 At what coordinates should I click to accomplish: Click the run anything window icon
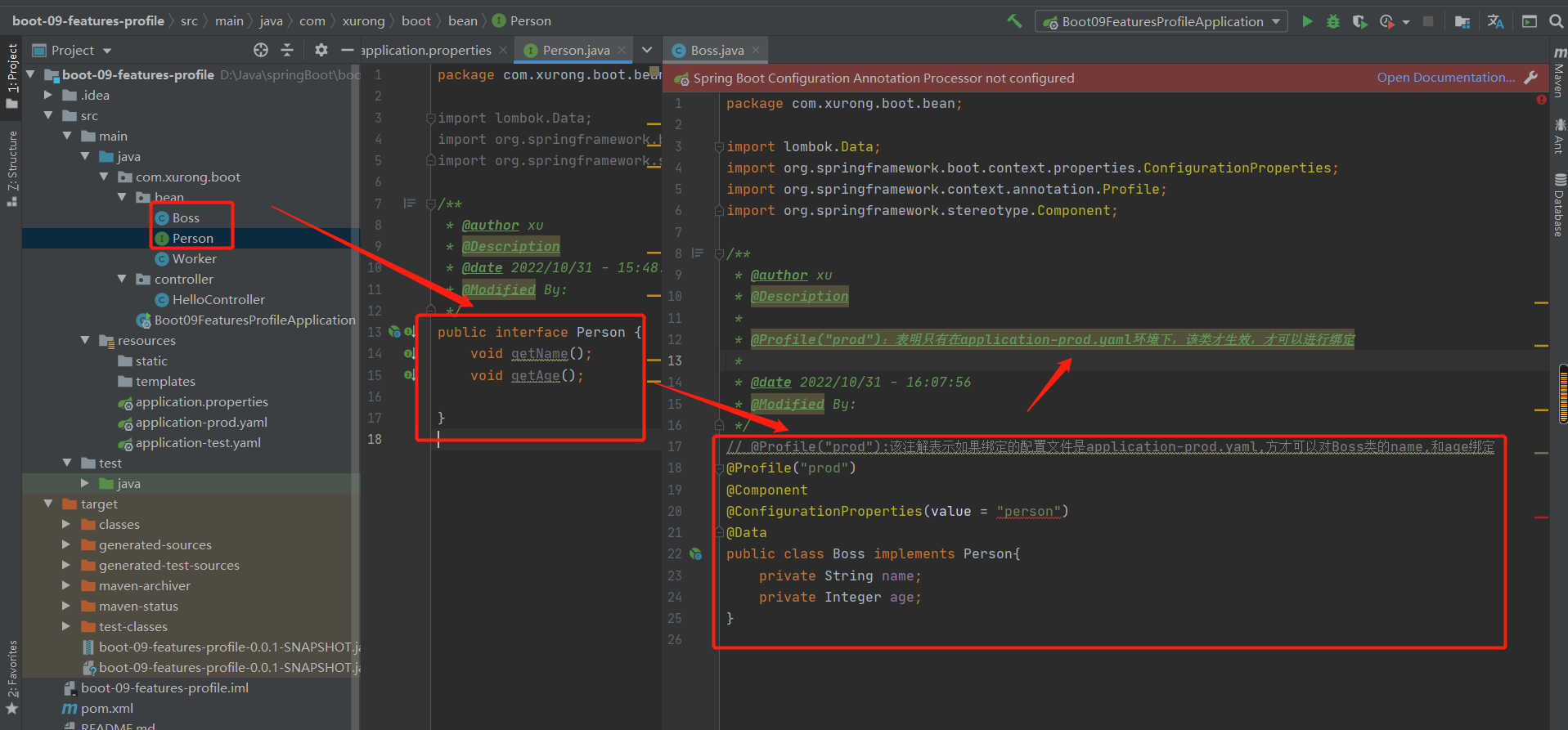point(1530,21)
